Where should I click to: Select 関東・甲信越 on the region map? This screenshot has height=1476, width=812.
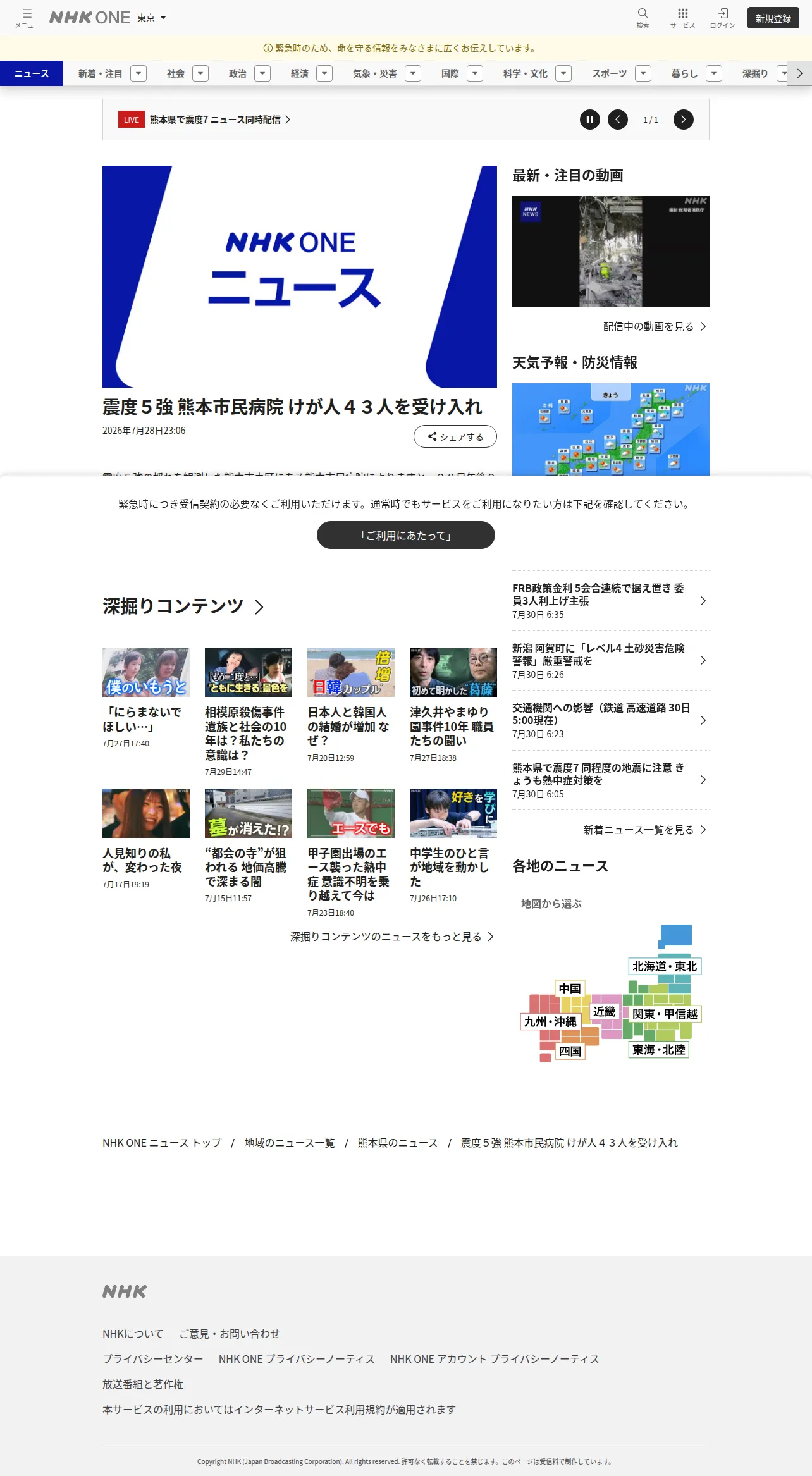(x=665, y=1014)
